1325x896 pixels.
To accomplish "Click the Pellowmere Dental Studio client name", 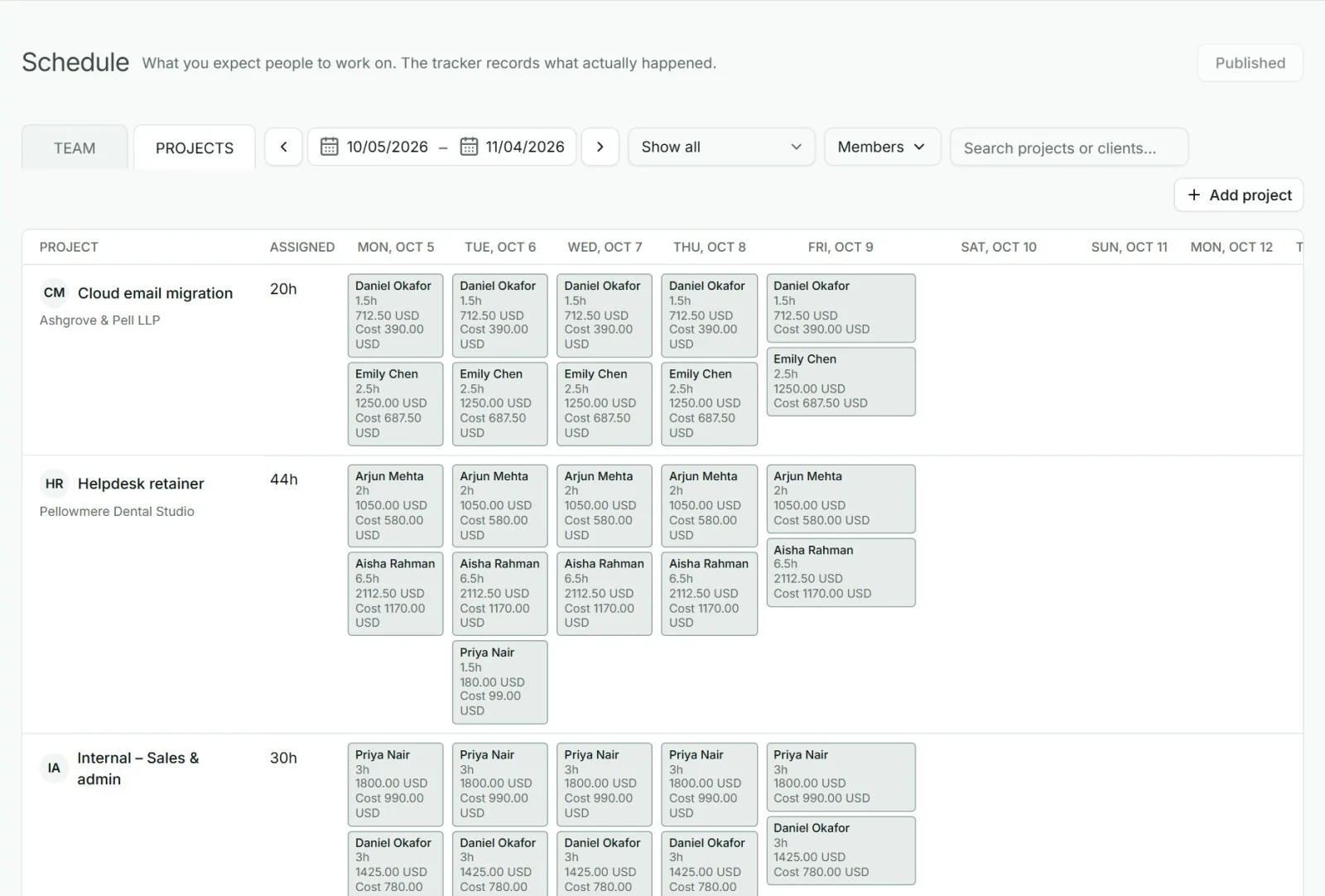I will pos(117,512).
